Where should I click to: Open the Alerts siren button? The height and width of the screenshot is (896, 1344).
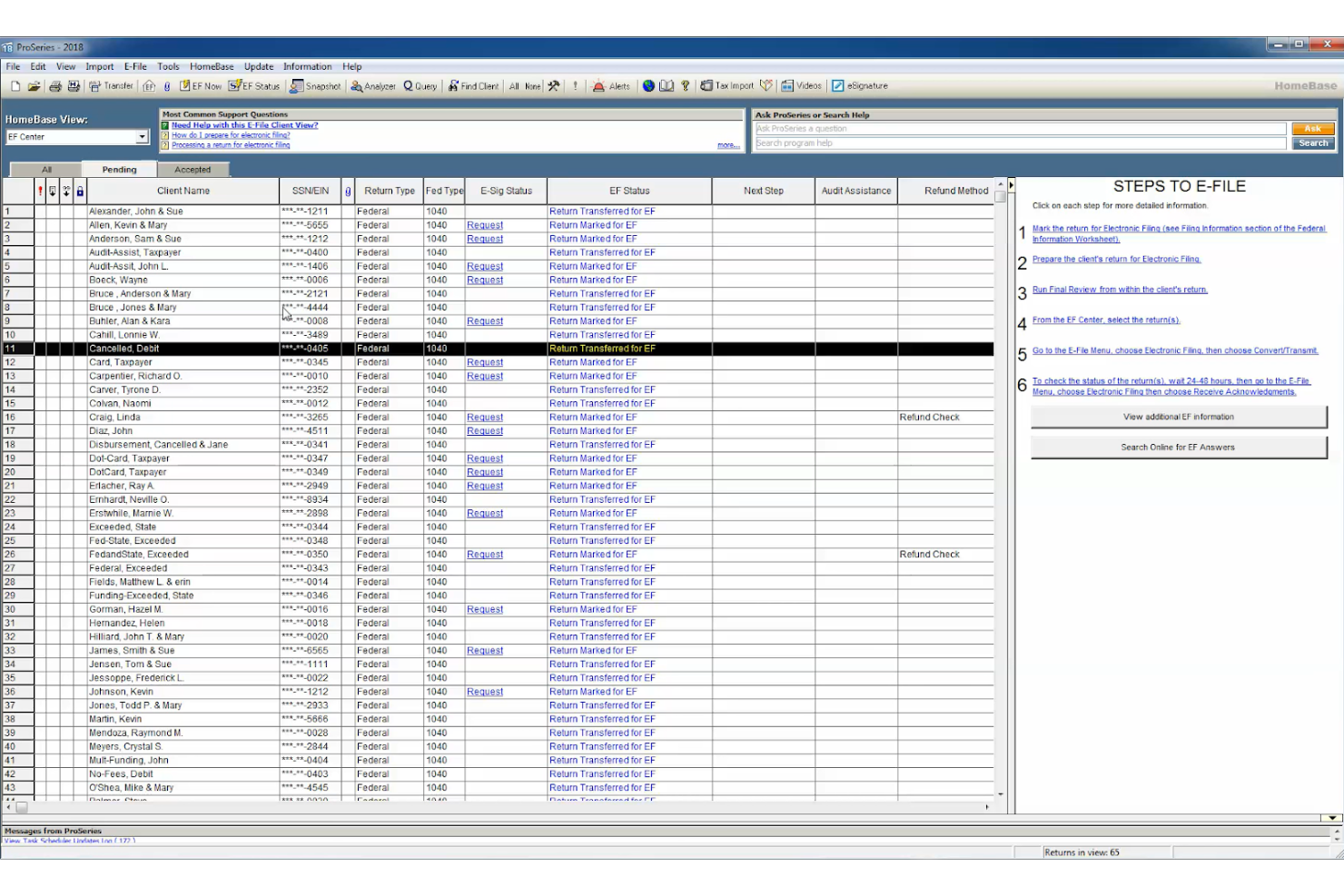(611, 86)
